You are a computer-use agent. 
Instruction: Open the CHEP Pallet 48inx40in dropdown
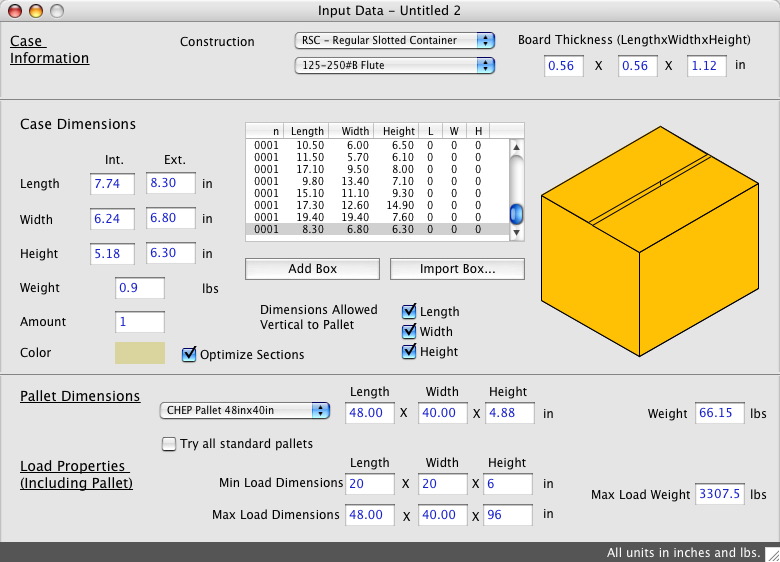click(244, 410)
